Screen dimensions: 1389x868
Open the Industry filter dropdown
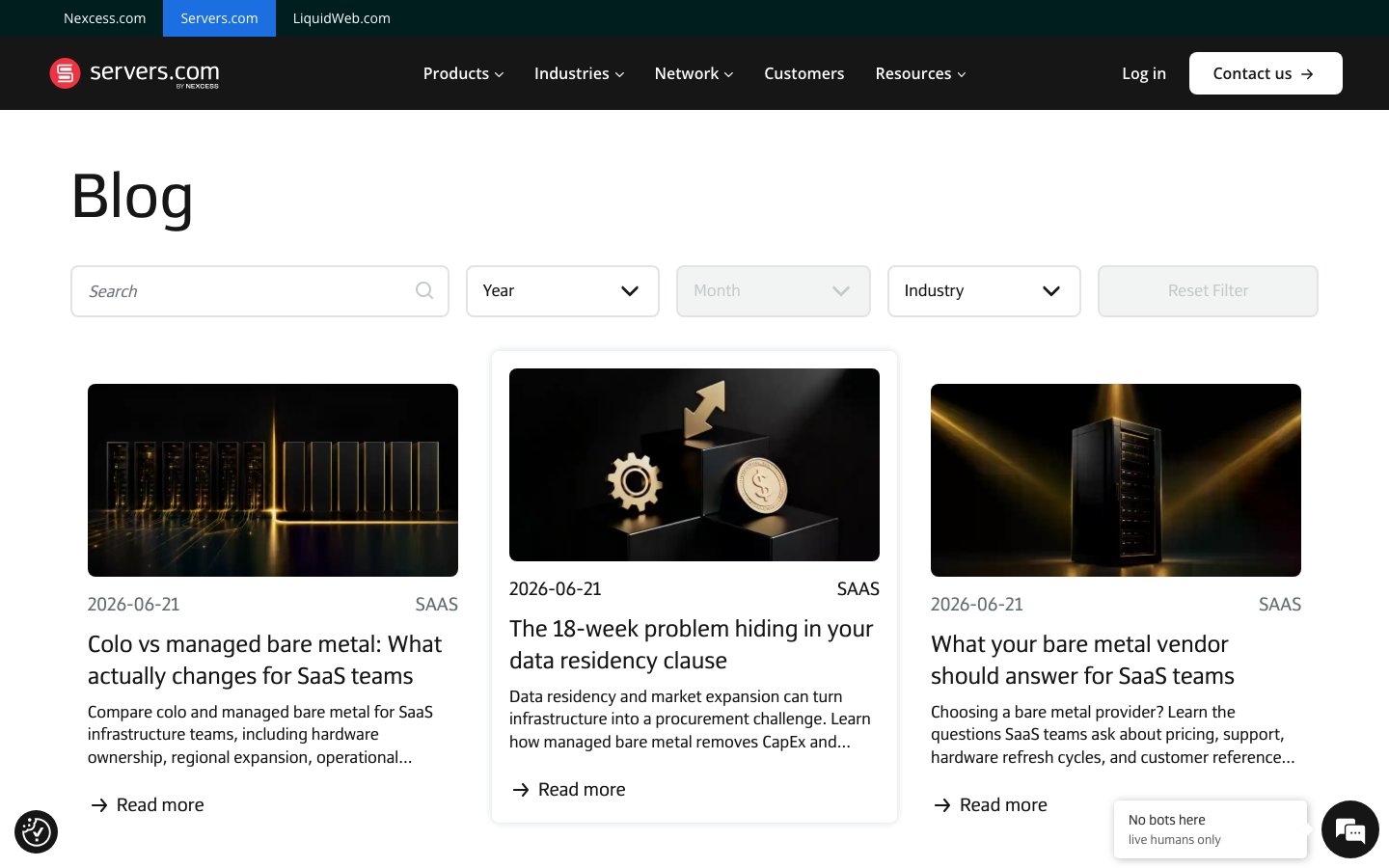click(984, 291)
